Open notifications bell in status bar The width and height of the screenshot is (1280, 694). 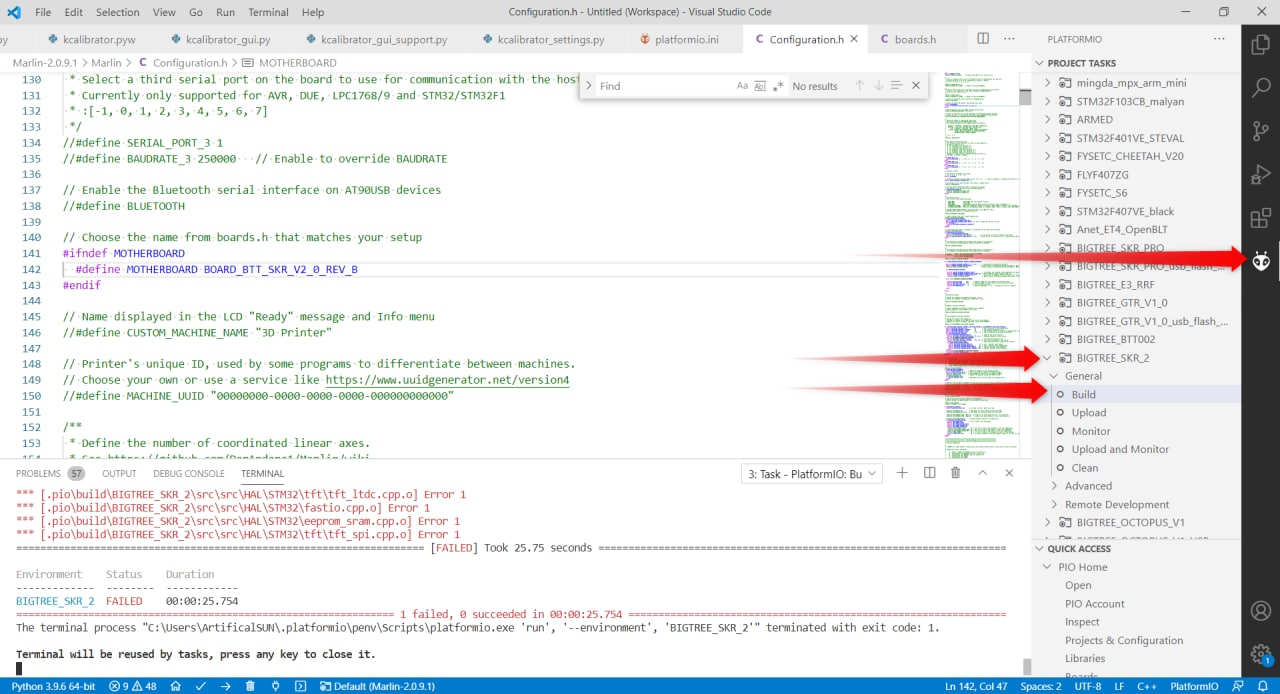click(x=1264, y=686)
